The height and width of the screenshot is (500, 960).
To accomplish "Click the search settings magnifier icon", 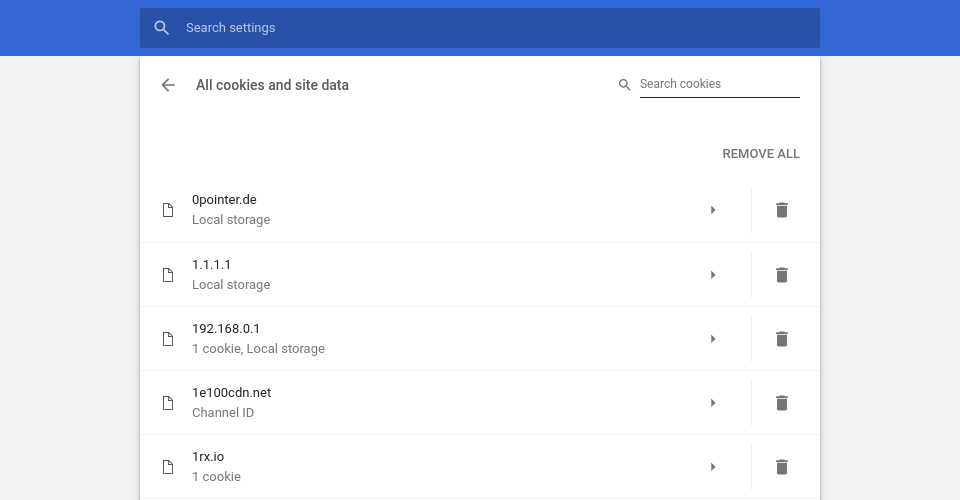I will coord(162,28).
